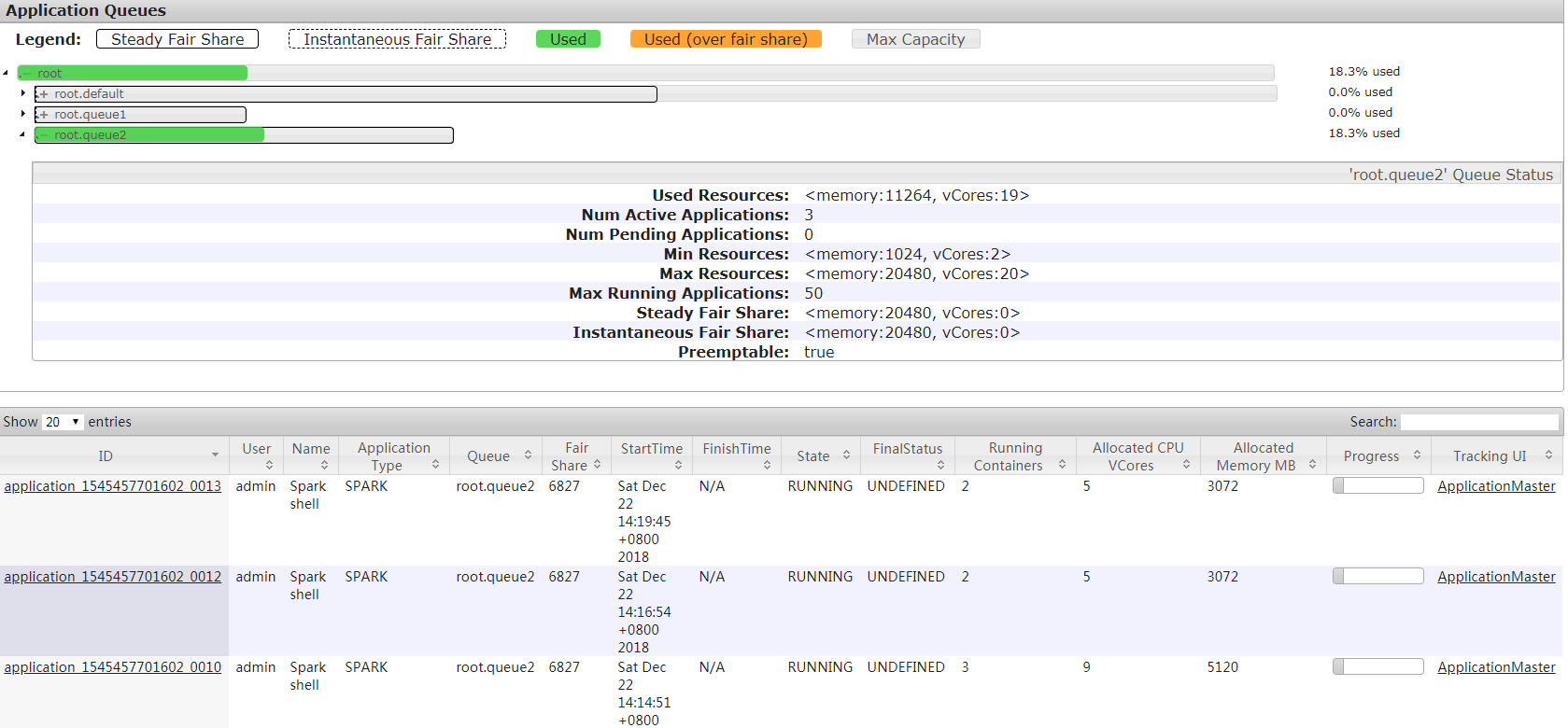
Task: Click the Instantaneous Fair Share legend box
Action: [x=397, y=39]
